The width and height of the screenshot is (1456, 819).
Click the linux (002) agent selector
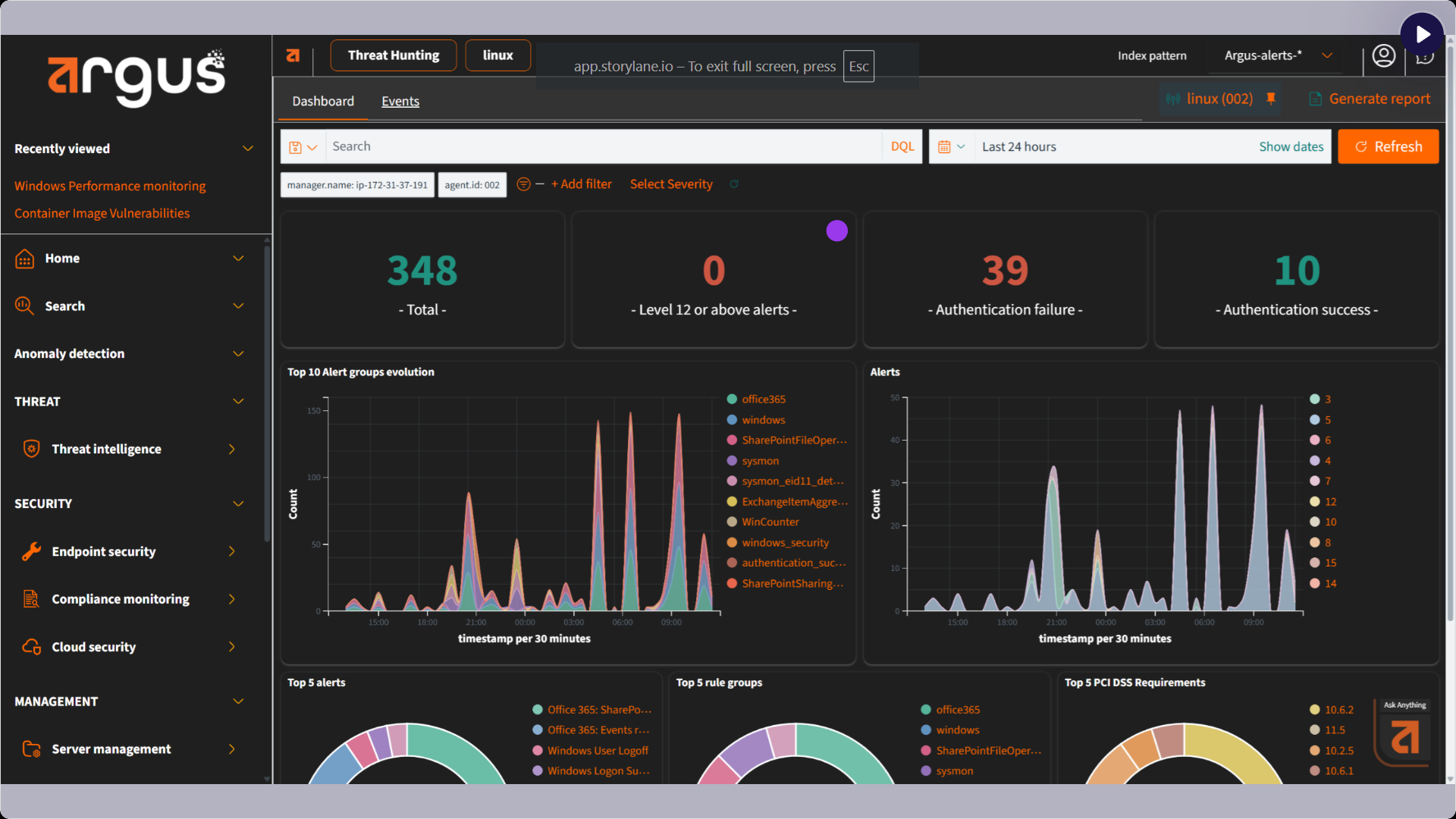pos(1219,99)
